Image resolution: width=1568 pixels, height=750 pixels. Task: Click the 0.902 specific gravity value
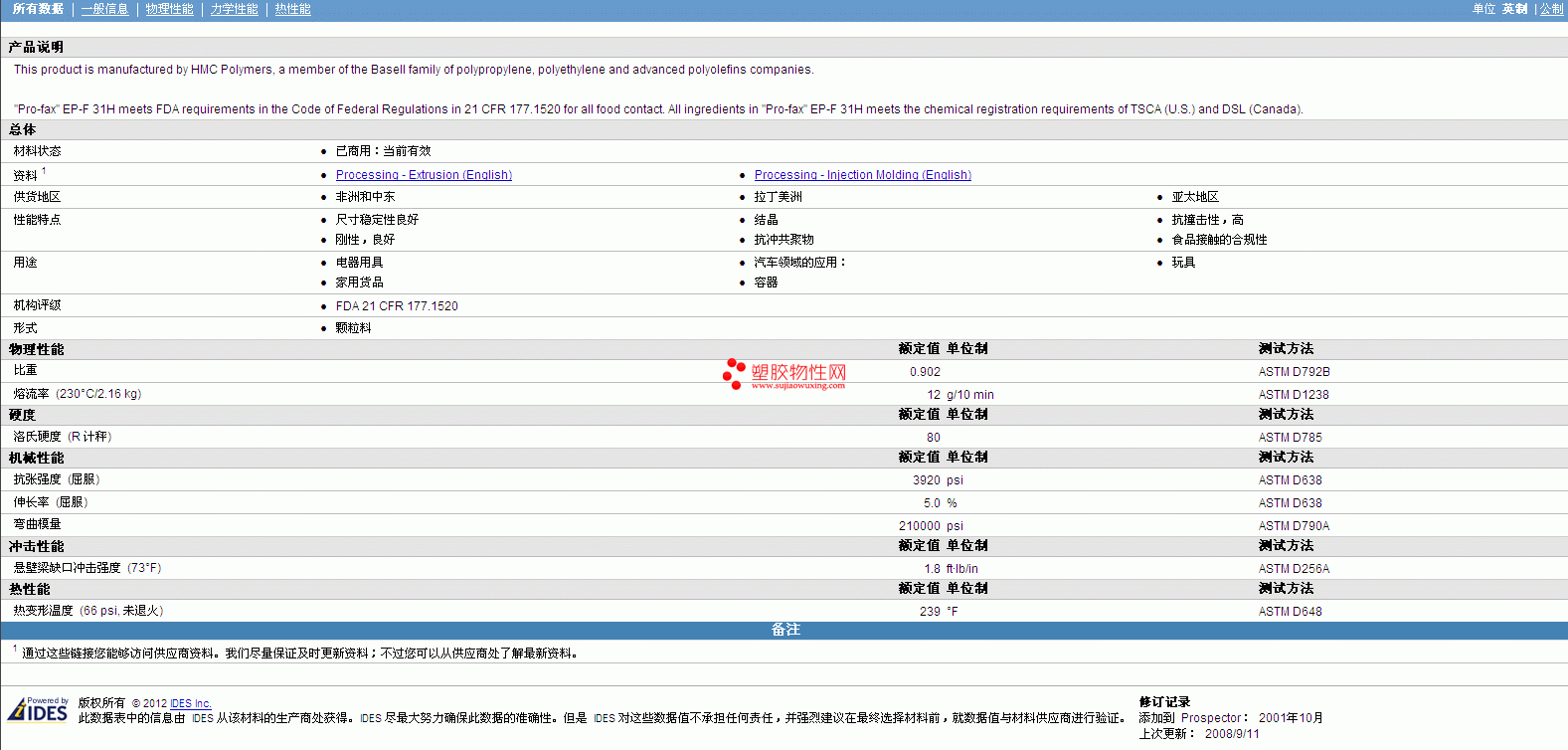(925, 372)
